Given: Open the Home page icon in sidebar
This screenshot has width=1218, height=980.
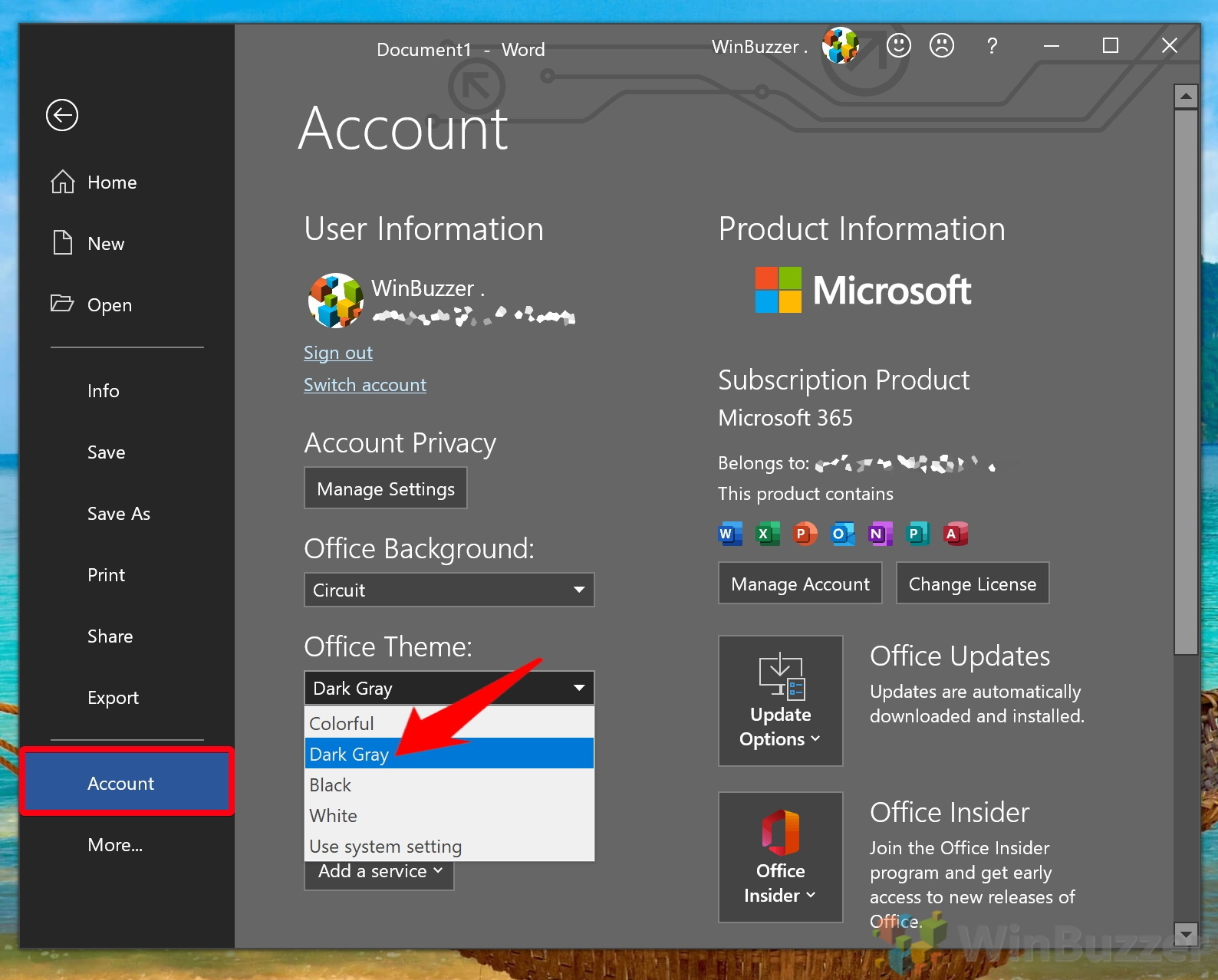Looking at the screenshot, I should 63,182.
